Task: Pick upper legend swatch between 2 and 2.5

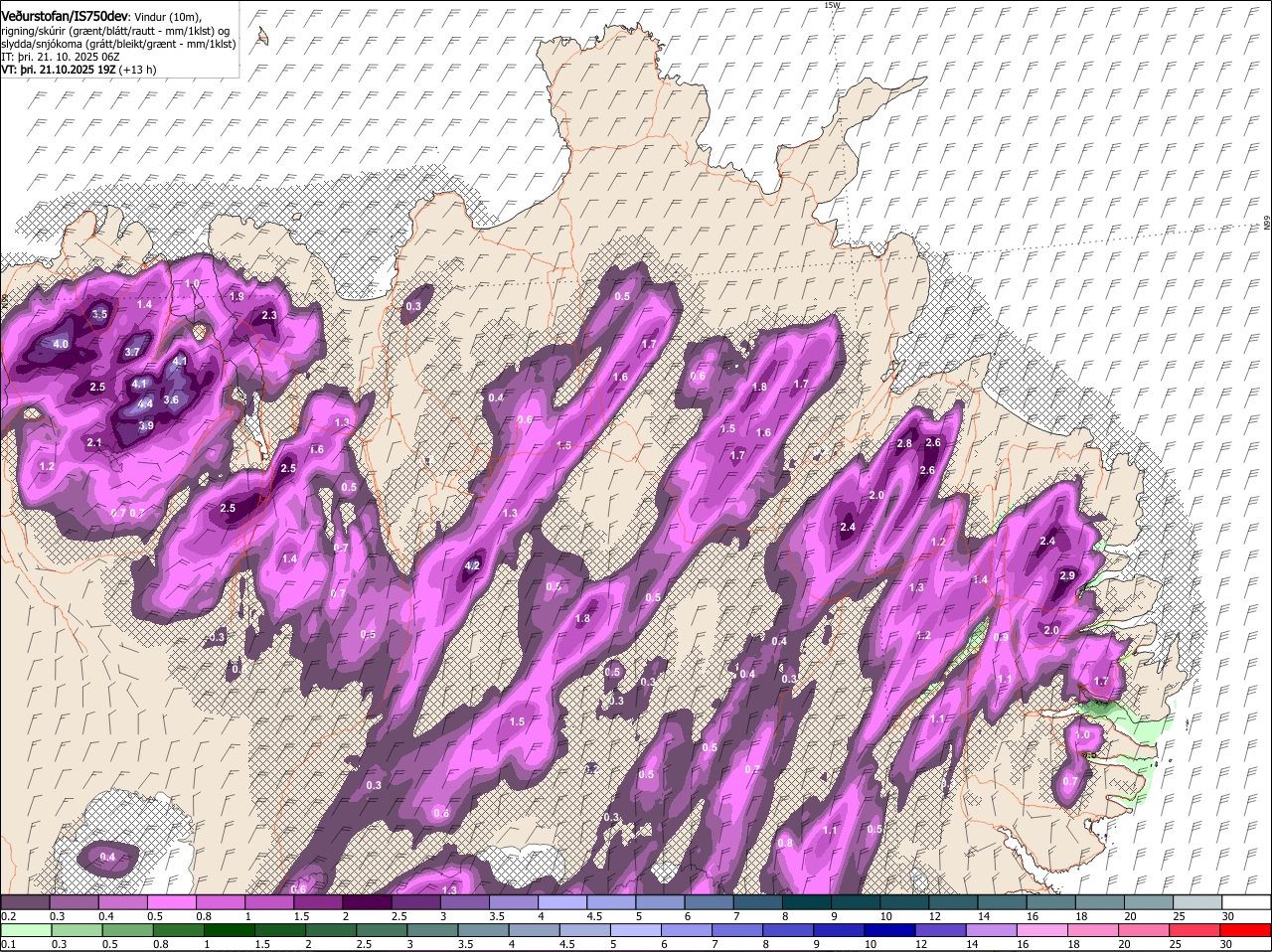Action: [367, 901]
